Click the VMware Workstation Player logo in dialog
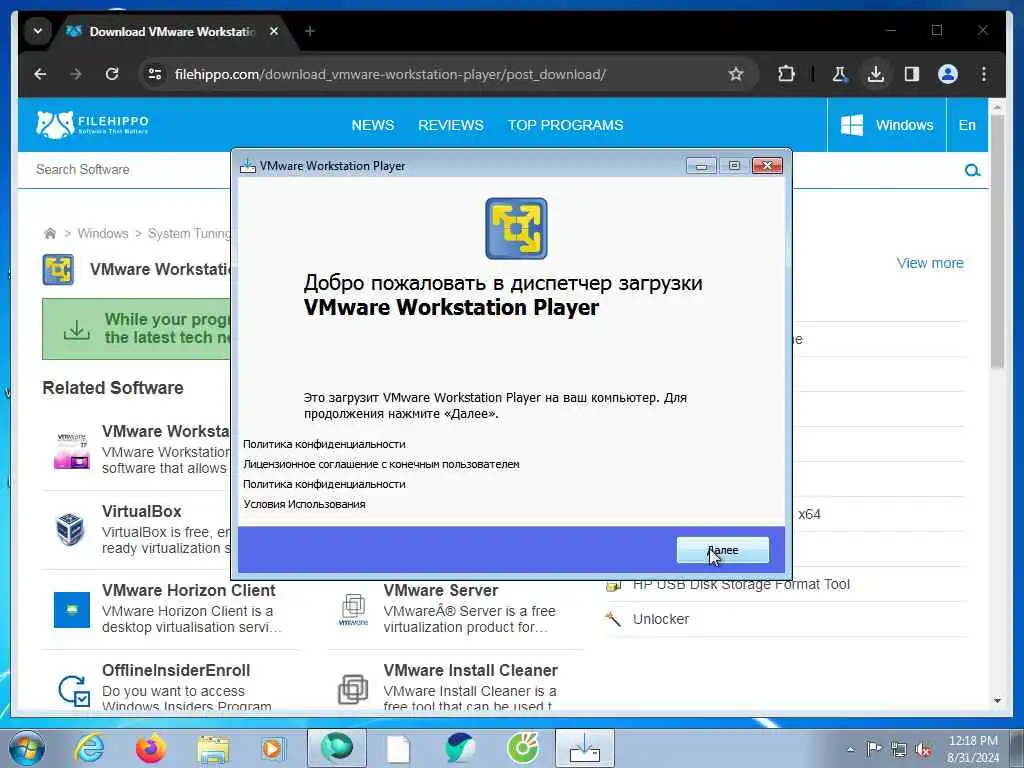This screenshot has width=1024, height=768. point(516,229)
